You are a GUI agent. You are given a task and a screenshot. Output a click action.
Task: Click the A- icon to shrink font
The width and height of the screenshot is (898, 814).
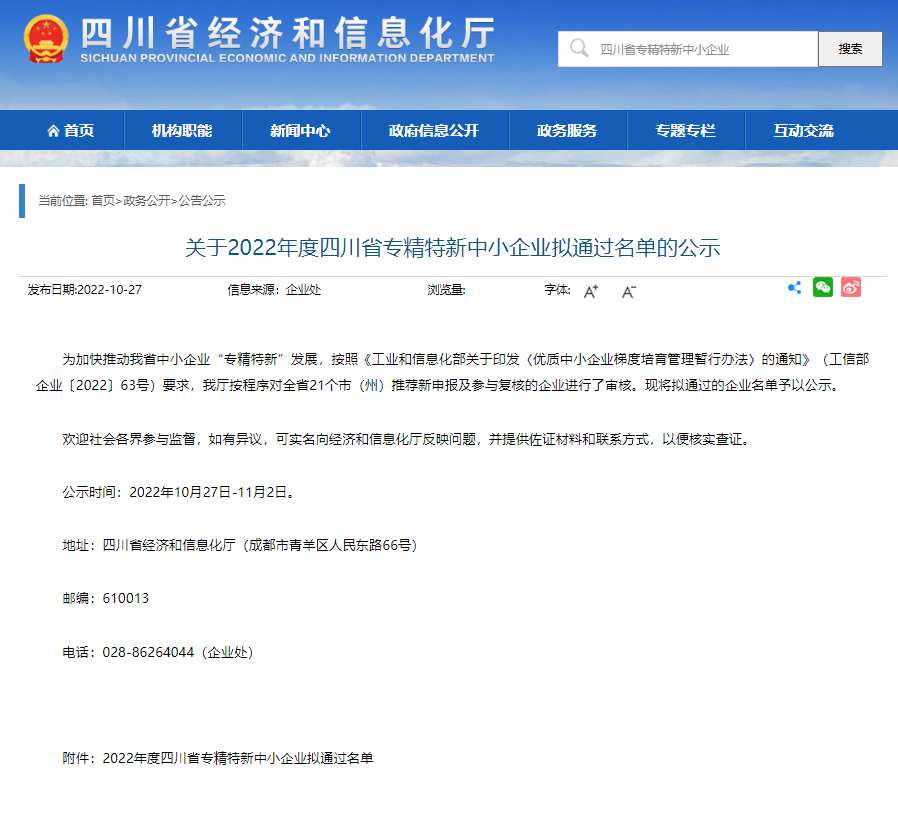[628, 291]
